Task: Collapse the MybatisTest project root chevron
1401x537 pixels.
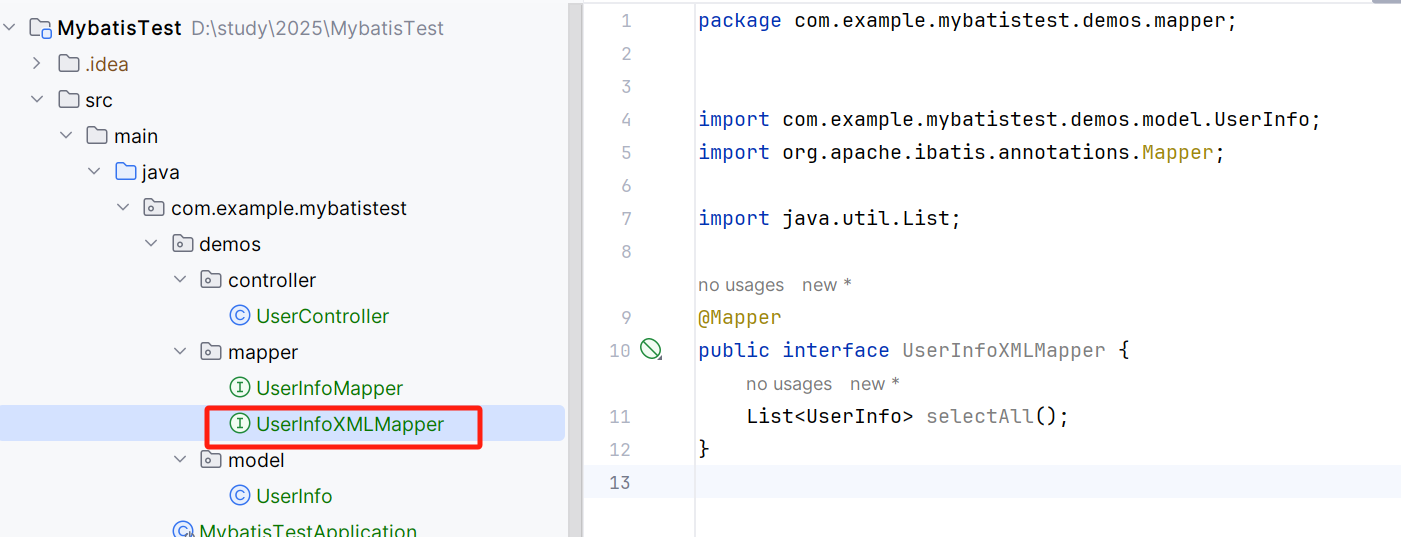Action: point(9,28)
